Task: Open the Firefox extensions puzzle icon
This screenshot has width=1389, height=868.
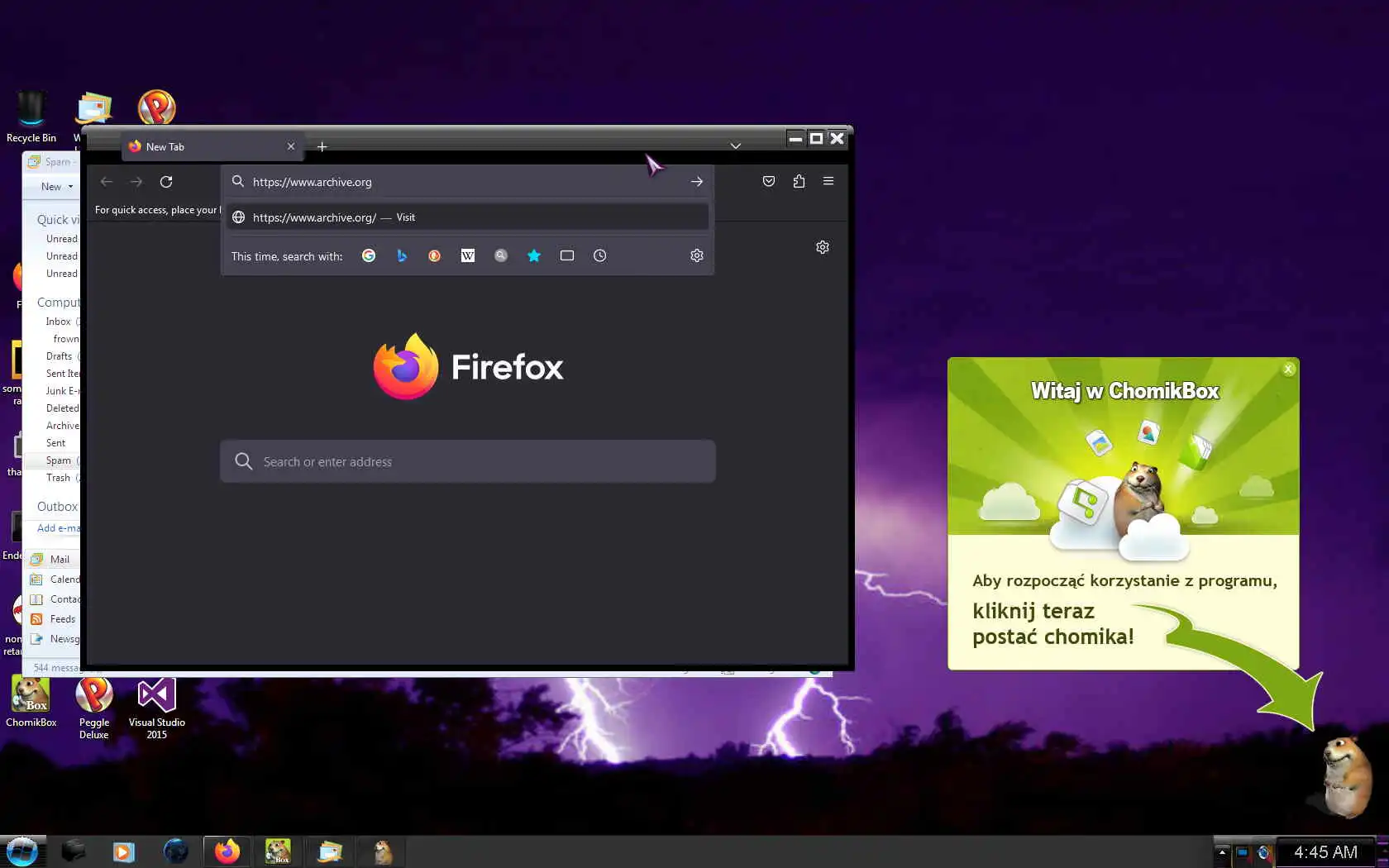Action: (799, 182)
